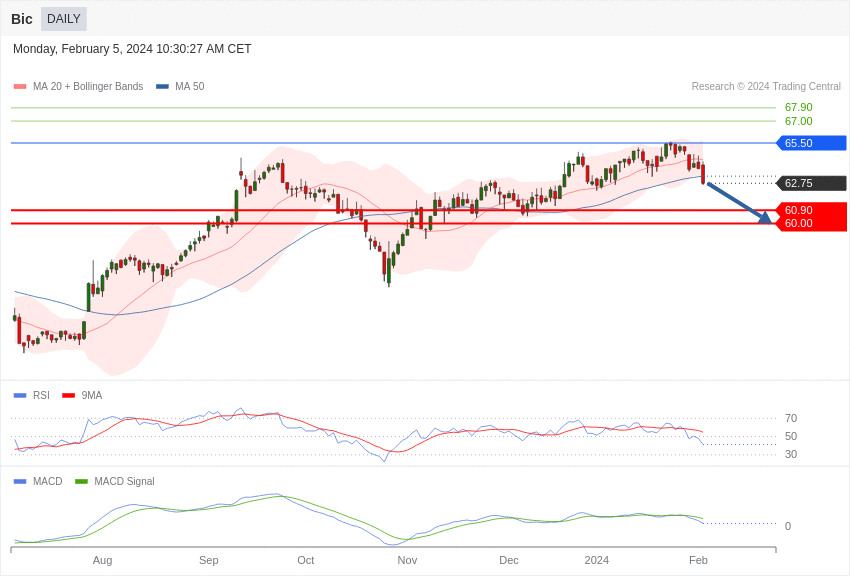Click the DAILY timeframe button

tap(64, 19)
